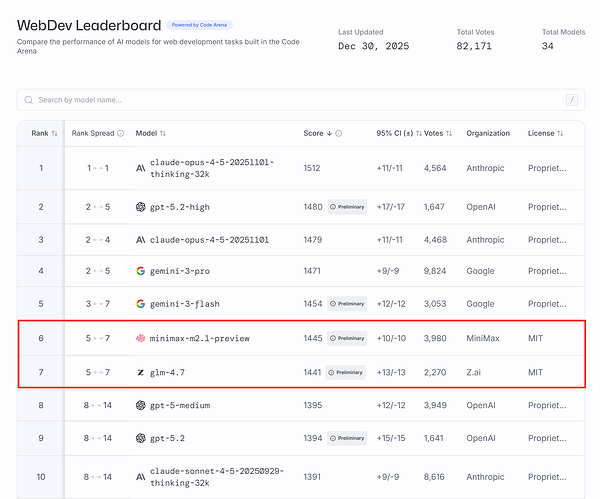Click the Preliminary badge on glm-4.7 row
Image resolution: width=600 pixels, height=499 pixels.
[346, 372]
